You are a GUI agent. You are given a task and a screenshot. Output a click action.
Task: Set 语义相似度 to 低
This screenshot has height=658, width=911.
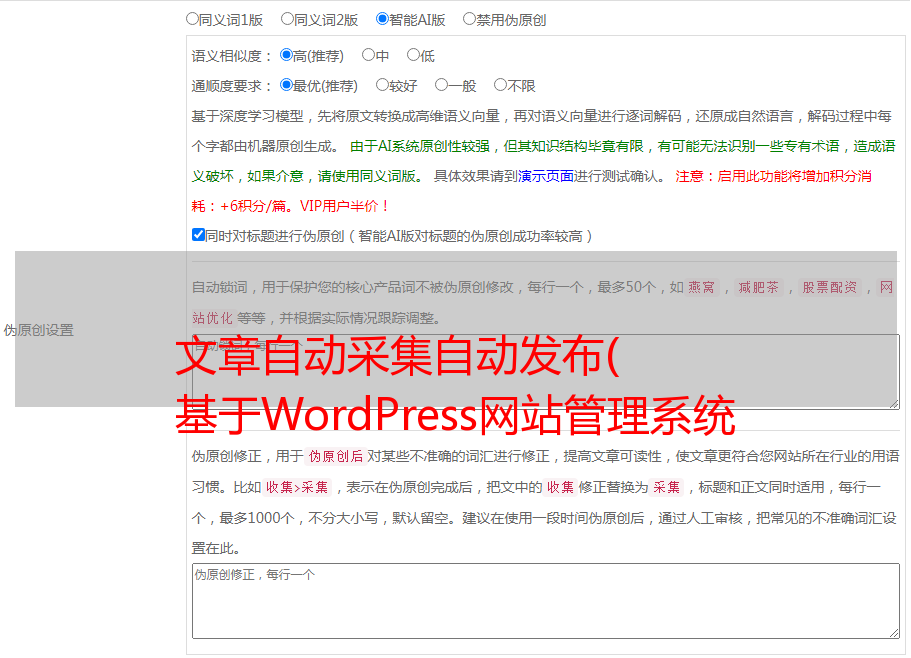click(x=413, y=55)
